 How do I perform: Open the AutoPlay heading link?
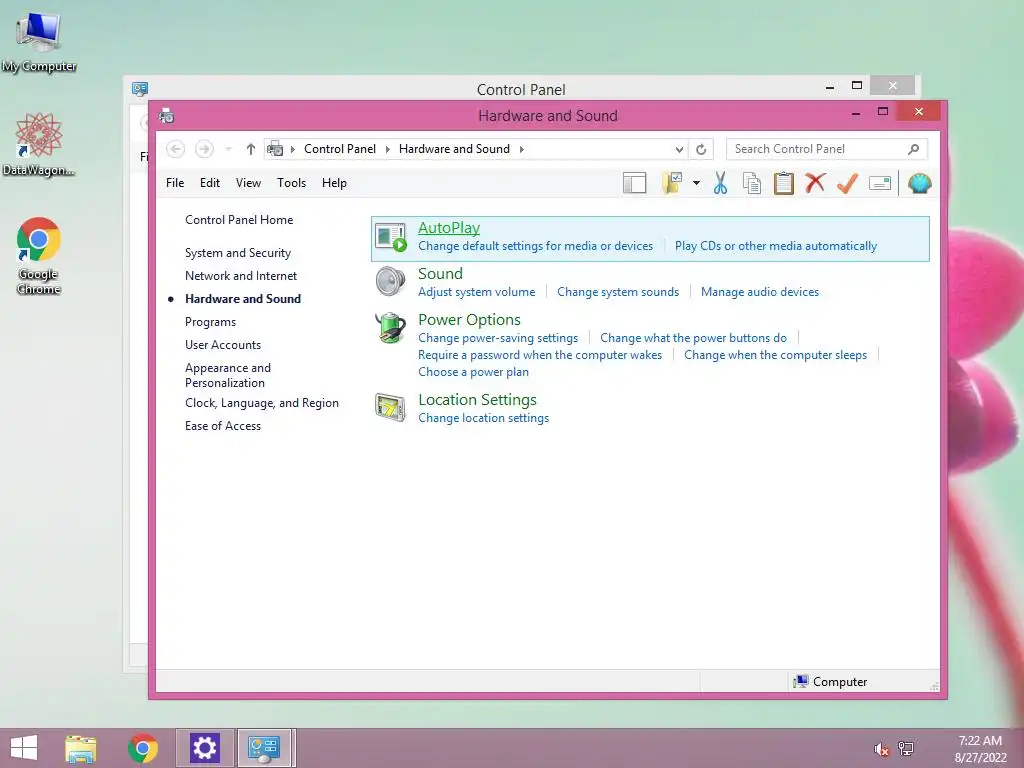(x=449, y=227)
